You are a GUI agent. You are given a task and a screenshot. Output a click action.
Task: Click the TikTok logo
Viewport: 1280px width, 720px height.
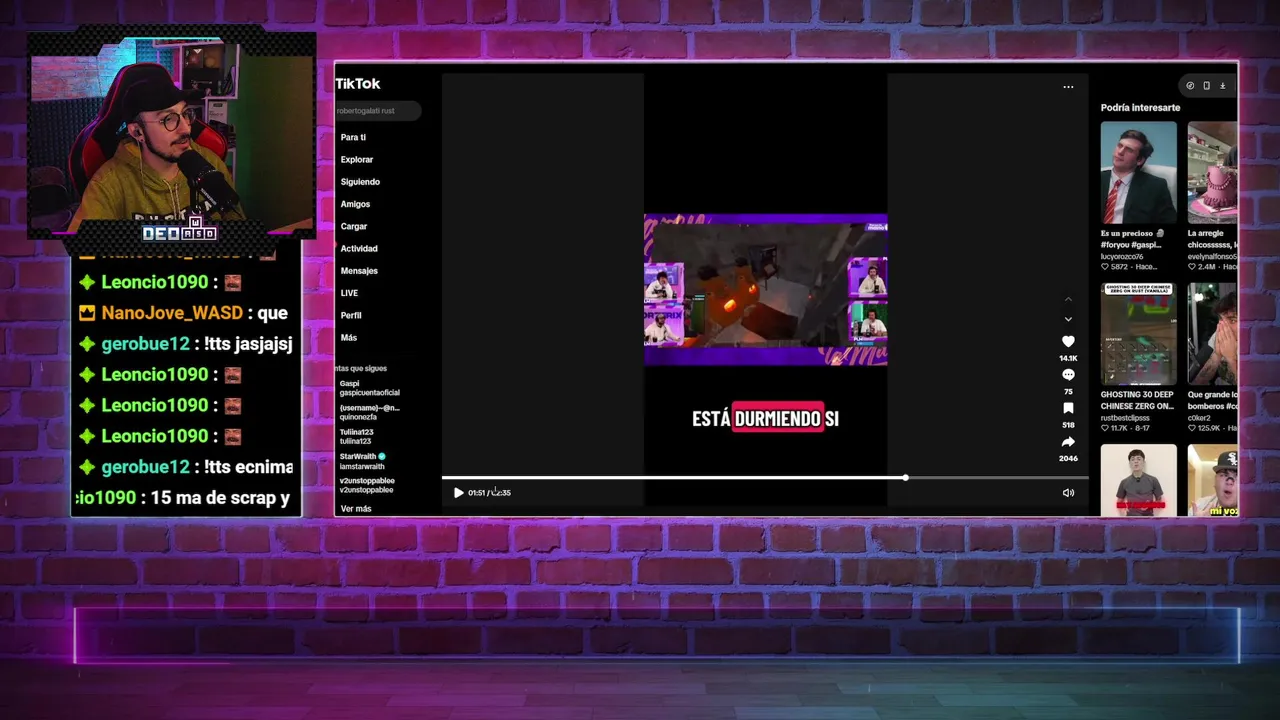click(357, 84)
